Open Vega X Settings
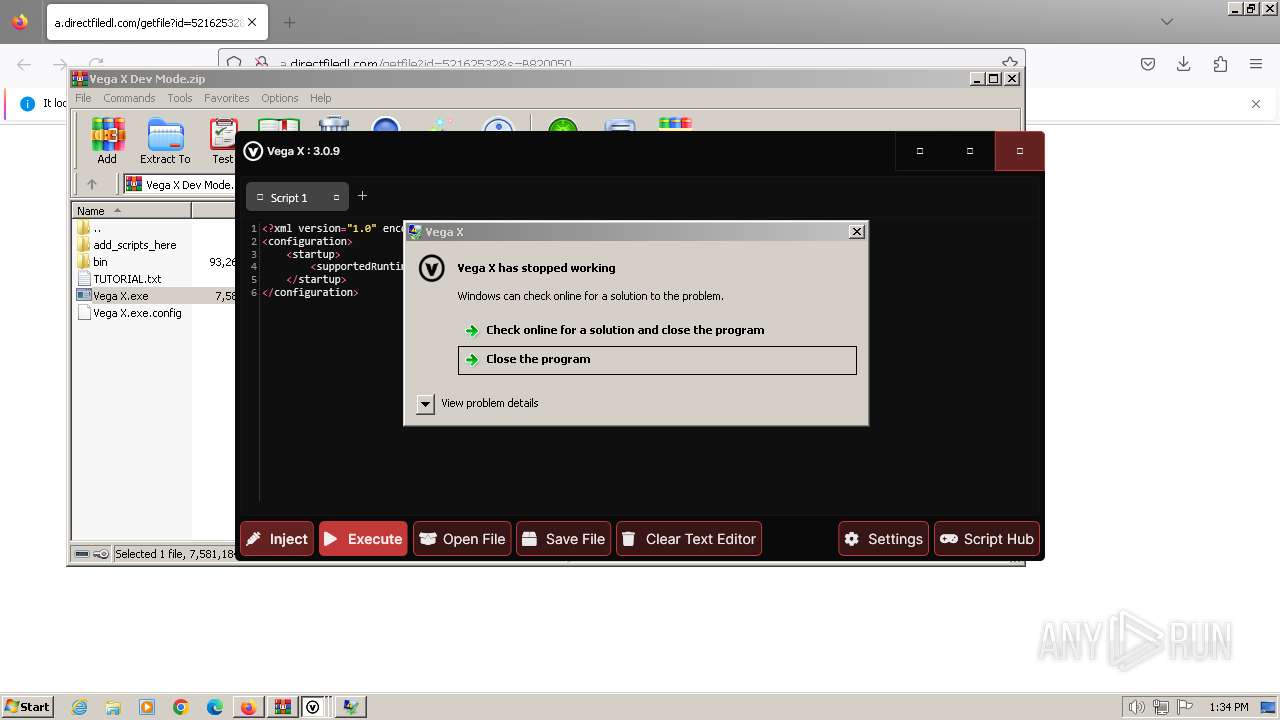 [x=883, y=539]
